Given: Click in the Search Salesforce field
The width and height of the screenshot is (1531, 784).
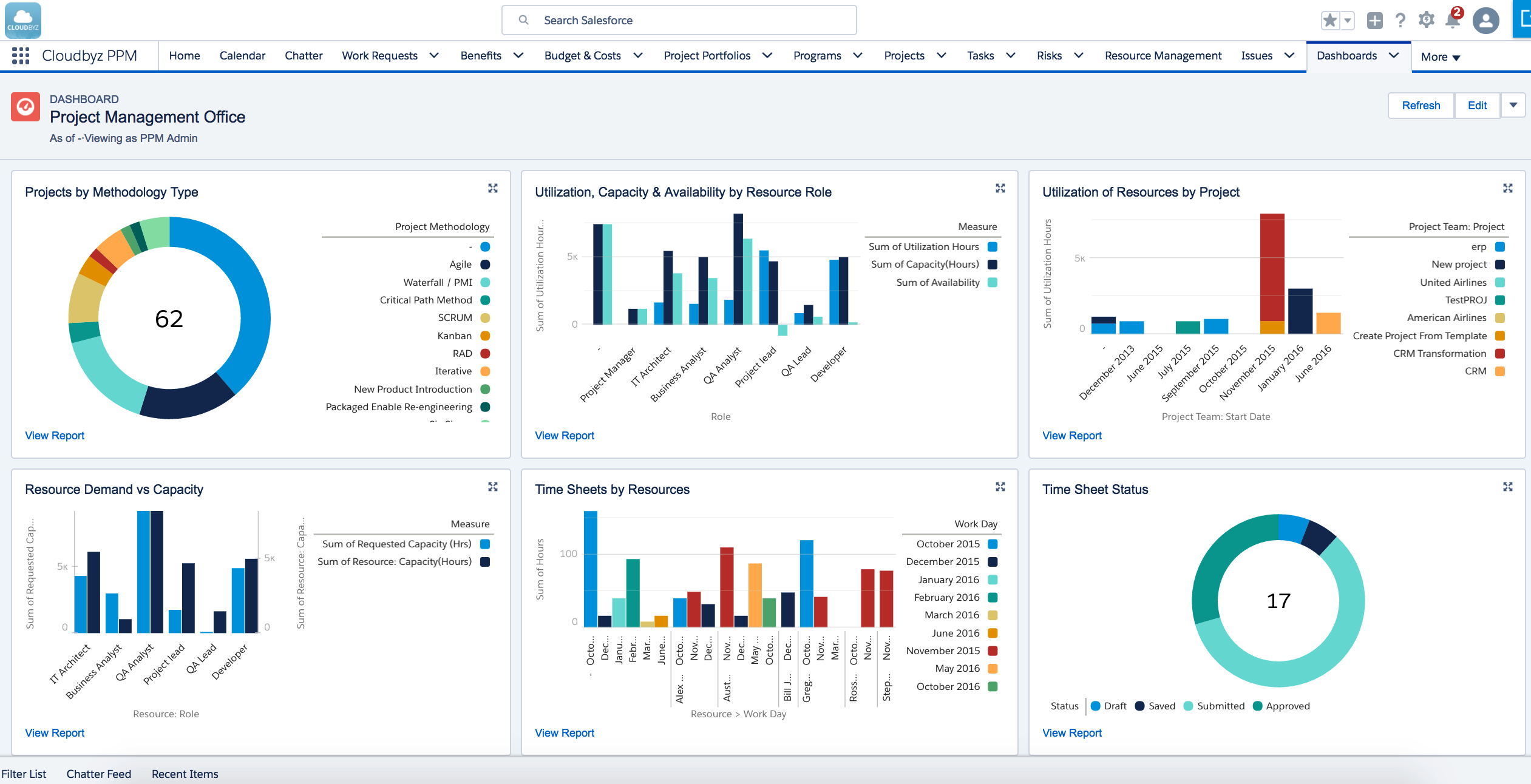Looking at the screenshot, I should (679, 20).
